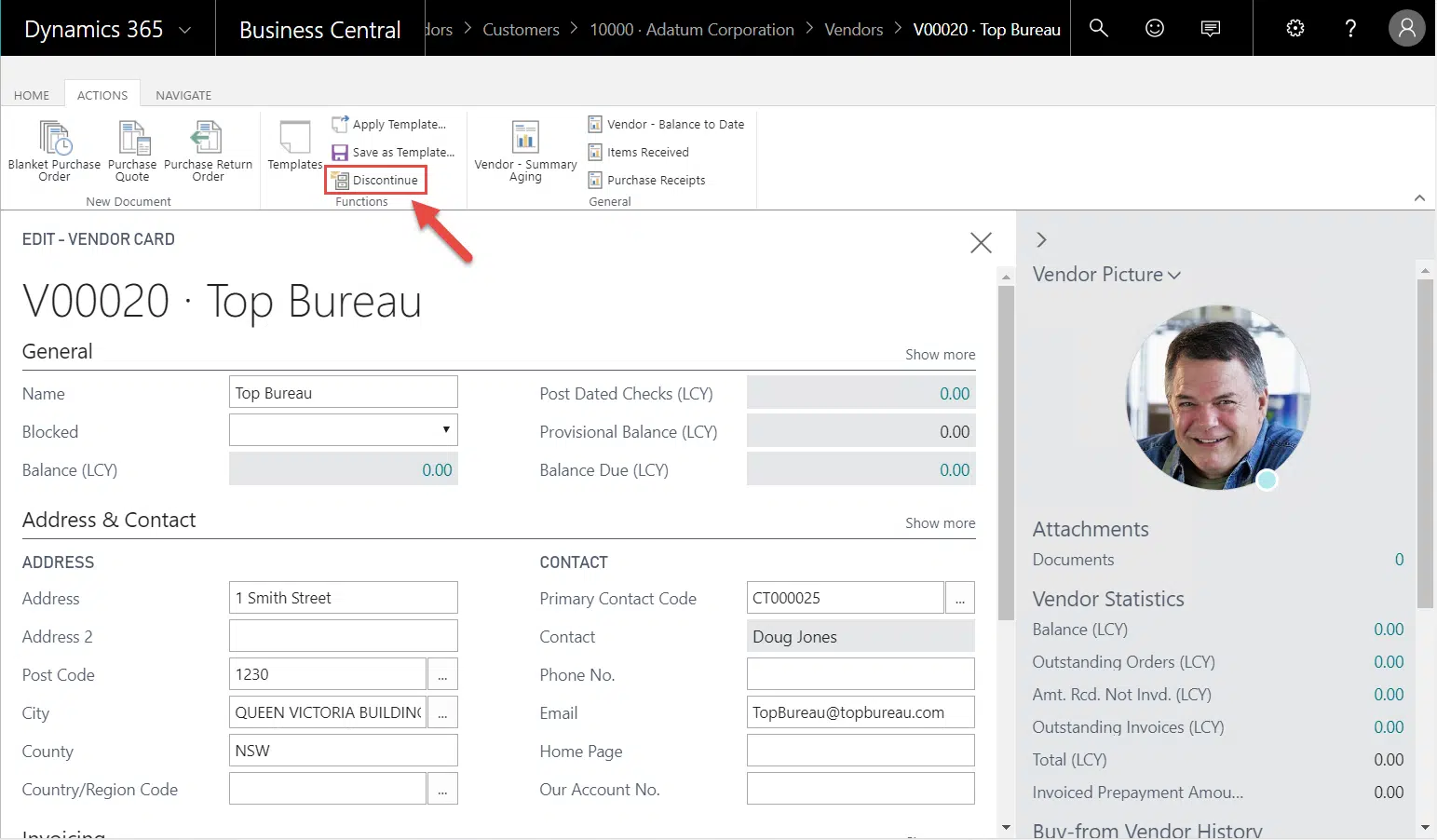Open Vendor - Summary Aging report
Viewport: 1437px width, 840px height.
click(x=525, y=142)
